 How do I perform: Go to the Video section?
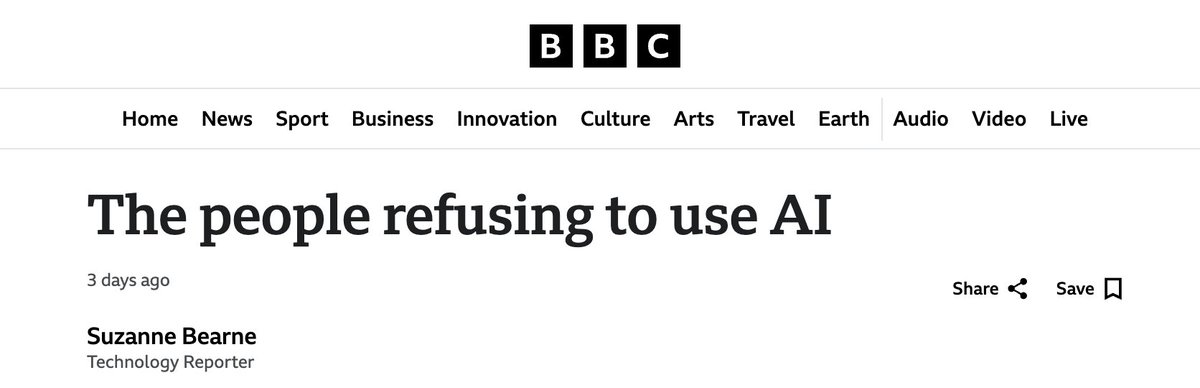click(x=999, y=119)
